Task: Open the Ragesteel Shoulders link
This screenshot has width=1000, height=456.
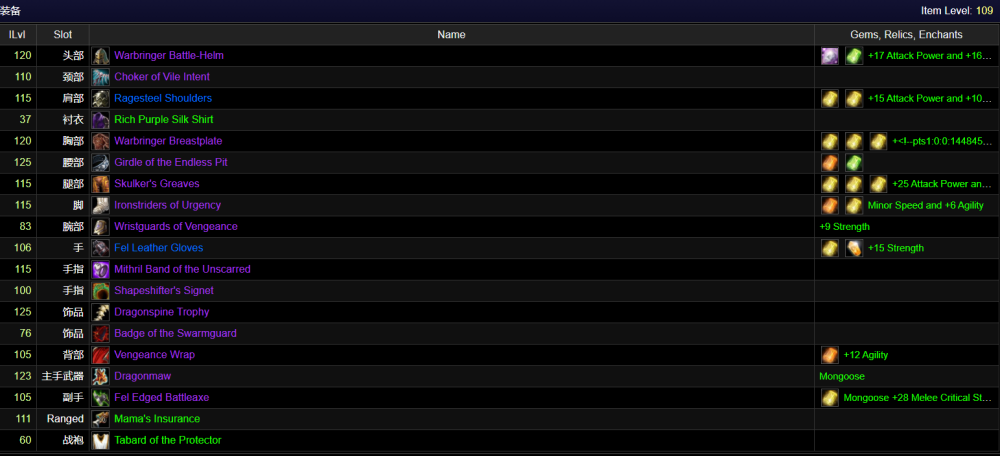Action: (x=163, y=98)
